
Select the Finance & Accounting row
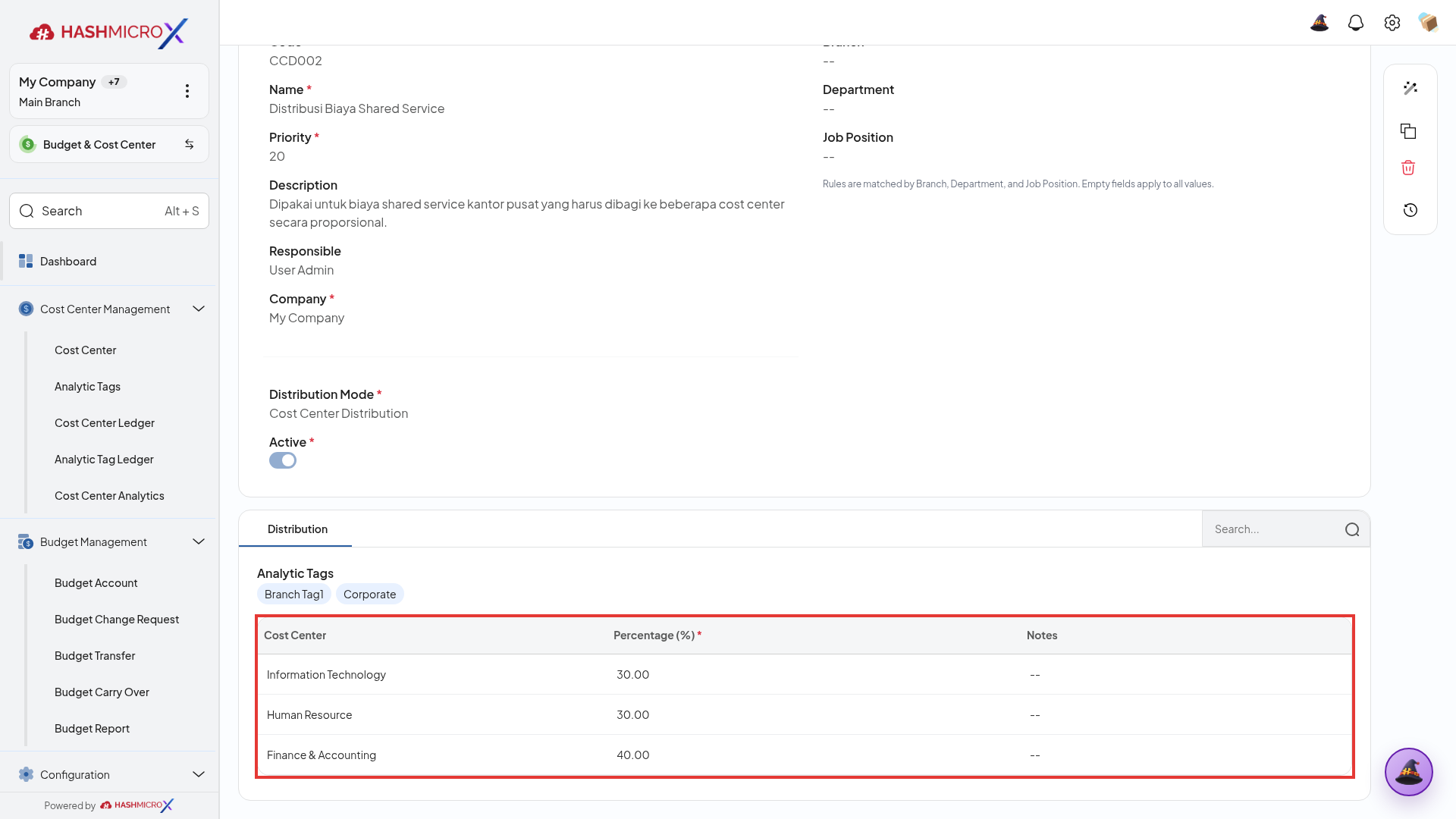[x=805, y=755]
